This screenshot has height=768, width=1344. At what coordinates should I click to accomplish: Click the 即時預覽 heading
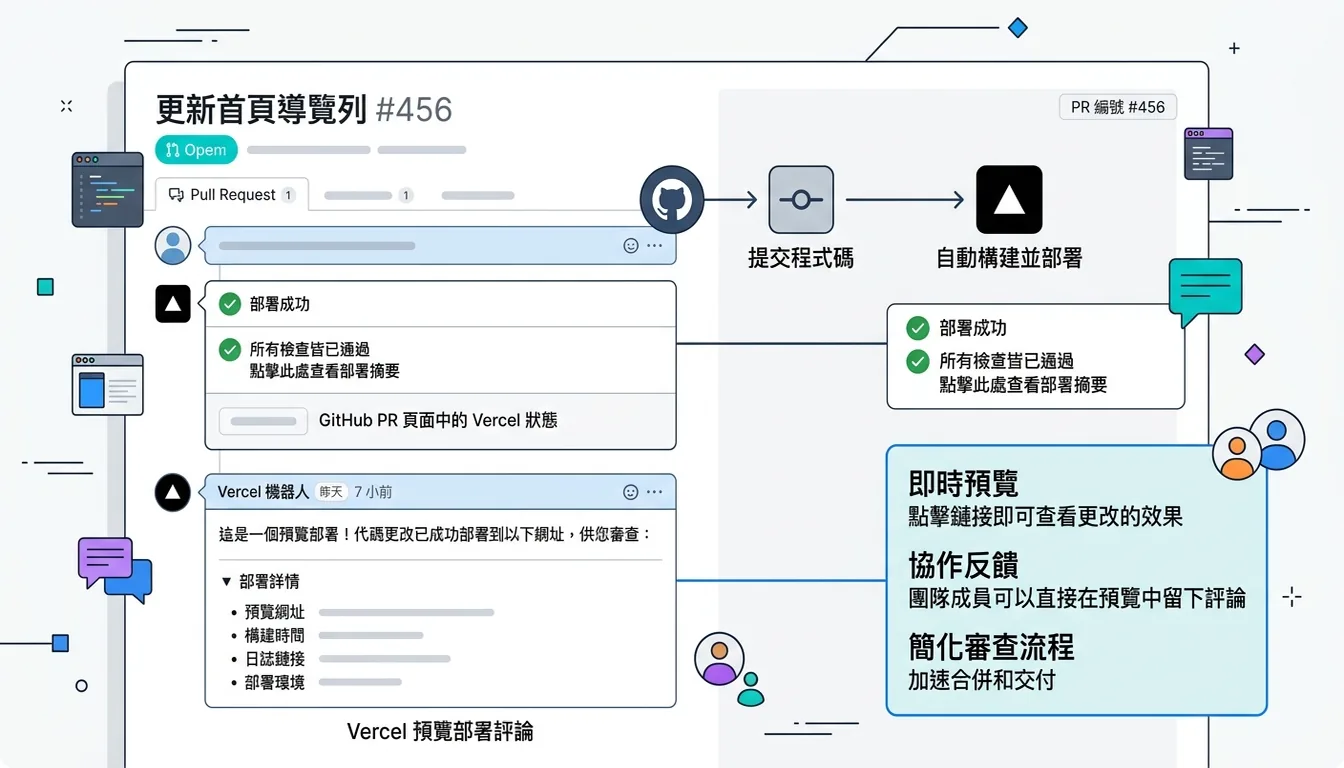[963, 484]
